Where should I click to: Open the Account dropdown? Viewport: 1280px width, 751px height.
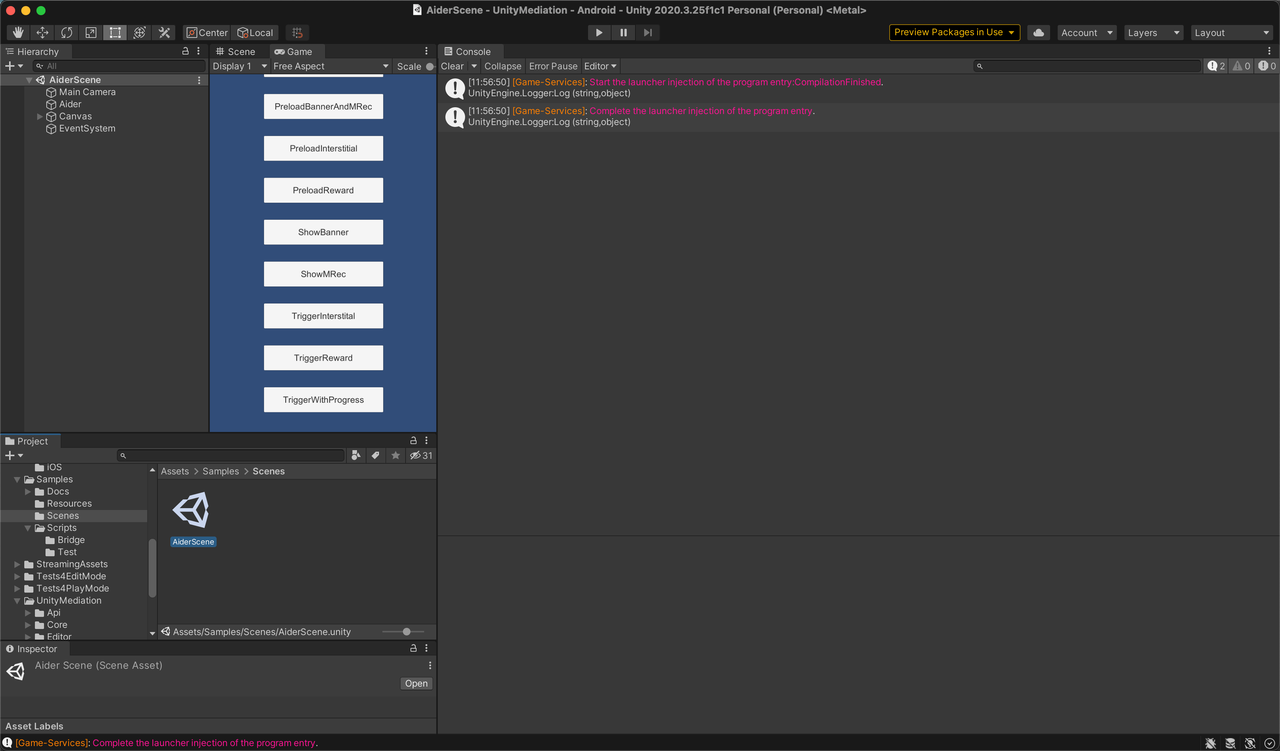[x=1087, y=33]
